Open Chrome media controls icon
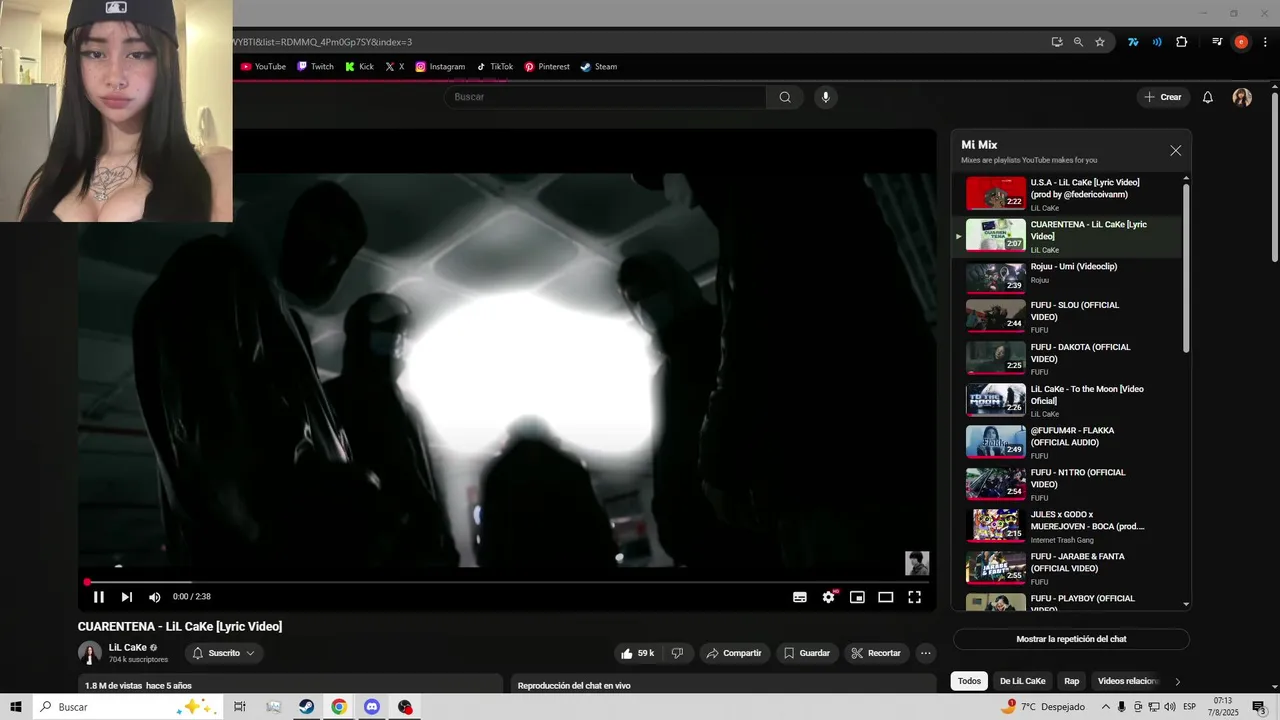This screenshot has height=720, width=1280. [x=1217, y=42]
